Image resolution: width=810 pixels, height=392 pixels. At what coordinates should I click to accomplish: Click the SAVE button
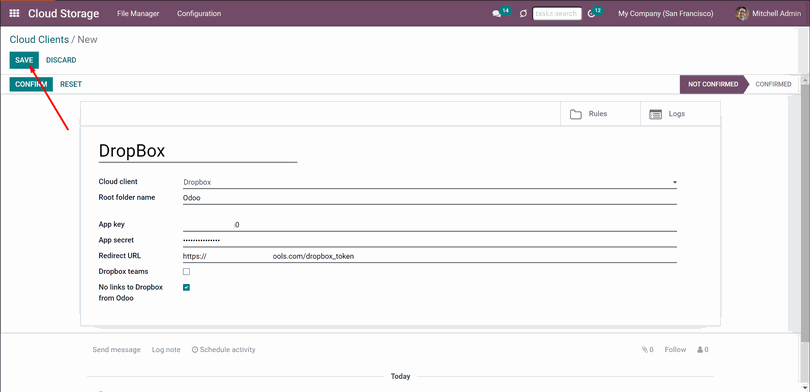pos(24,60)
